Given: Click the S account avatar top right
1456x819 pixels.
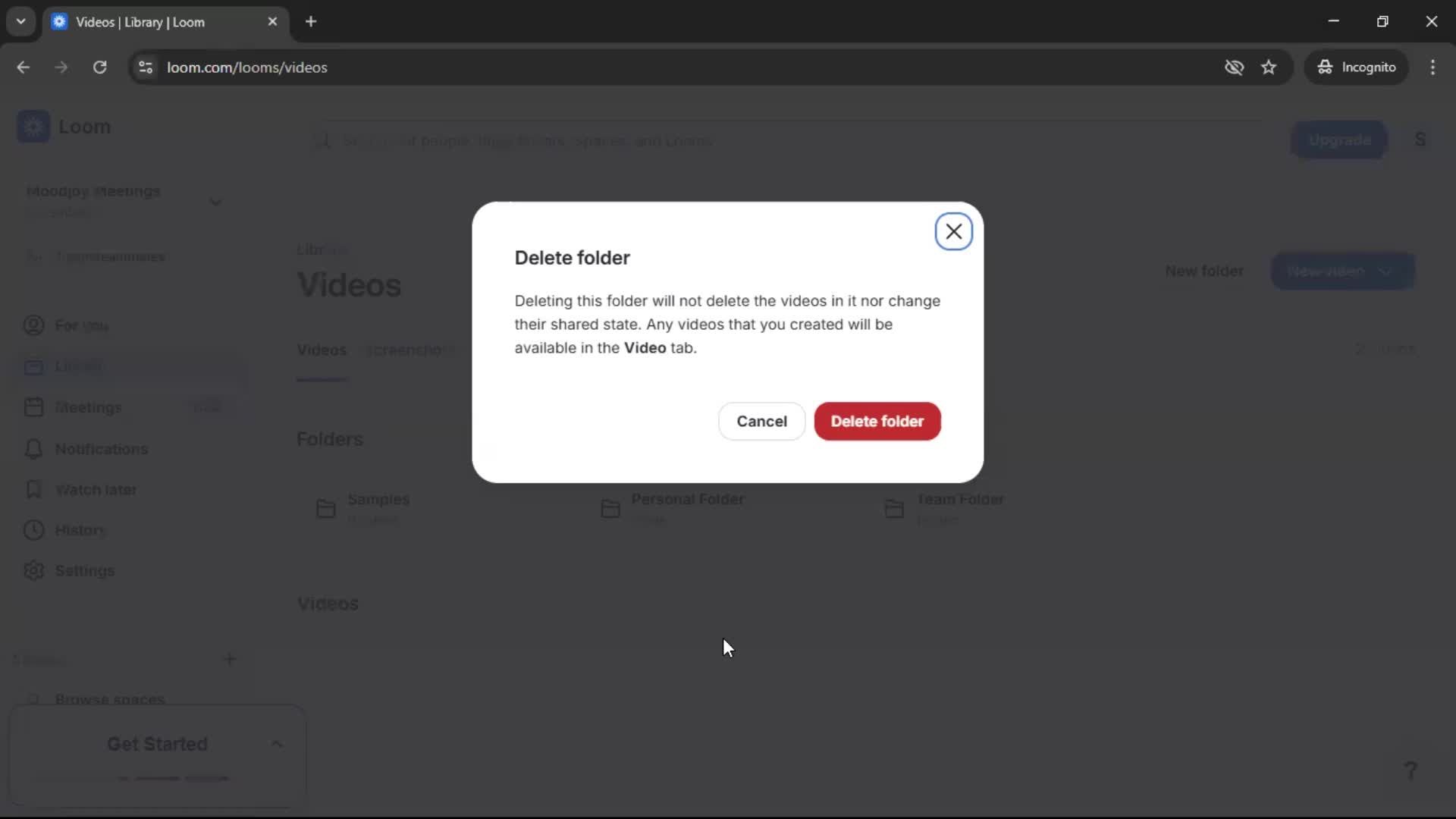Looking at the screenshot, I should 1420,140.
